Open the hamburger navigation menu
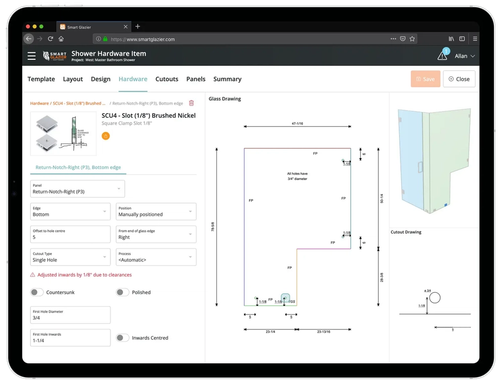 (31, 56)
